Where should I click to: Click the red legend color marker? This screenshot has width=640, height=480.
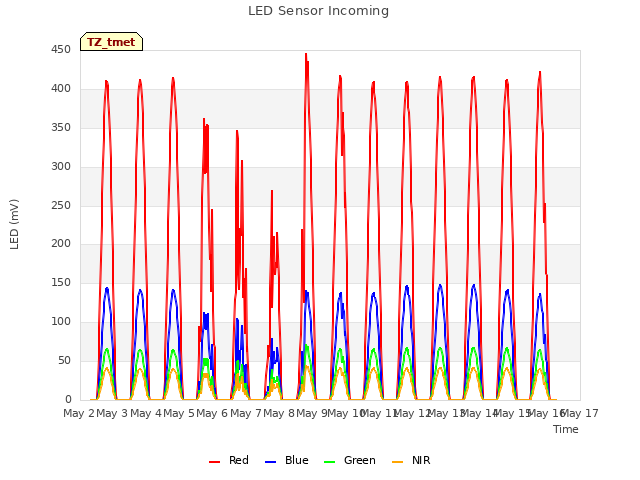point(214,462)
